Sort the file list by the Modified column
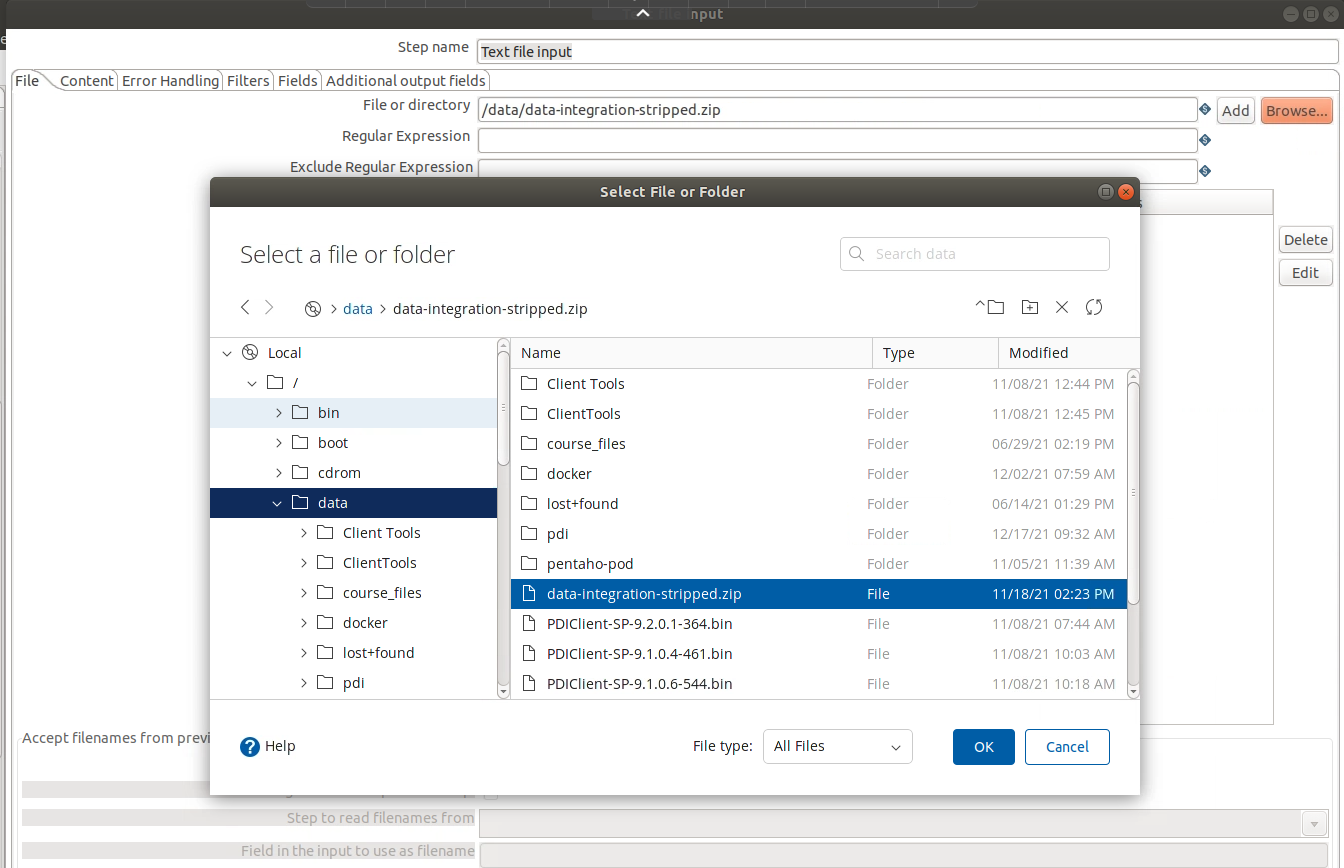Screen dimensions: 1344x868 pos(1038,353)
